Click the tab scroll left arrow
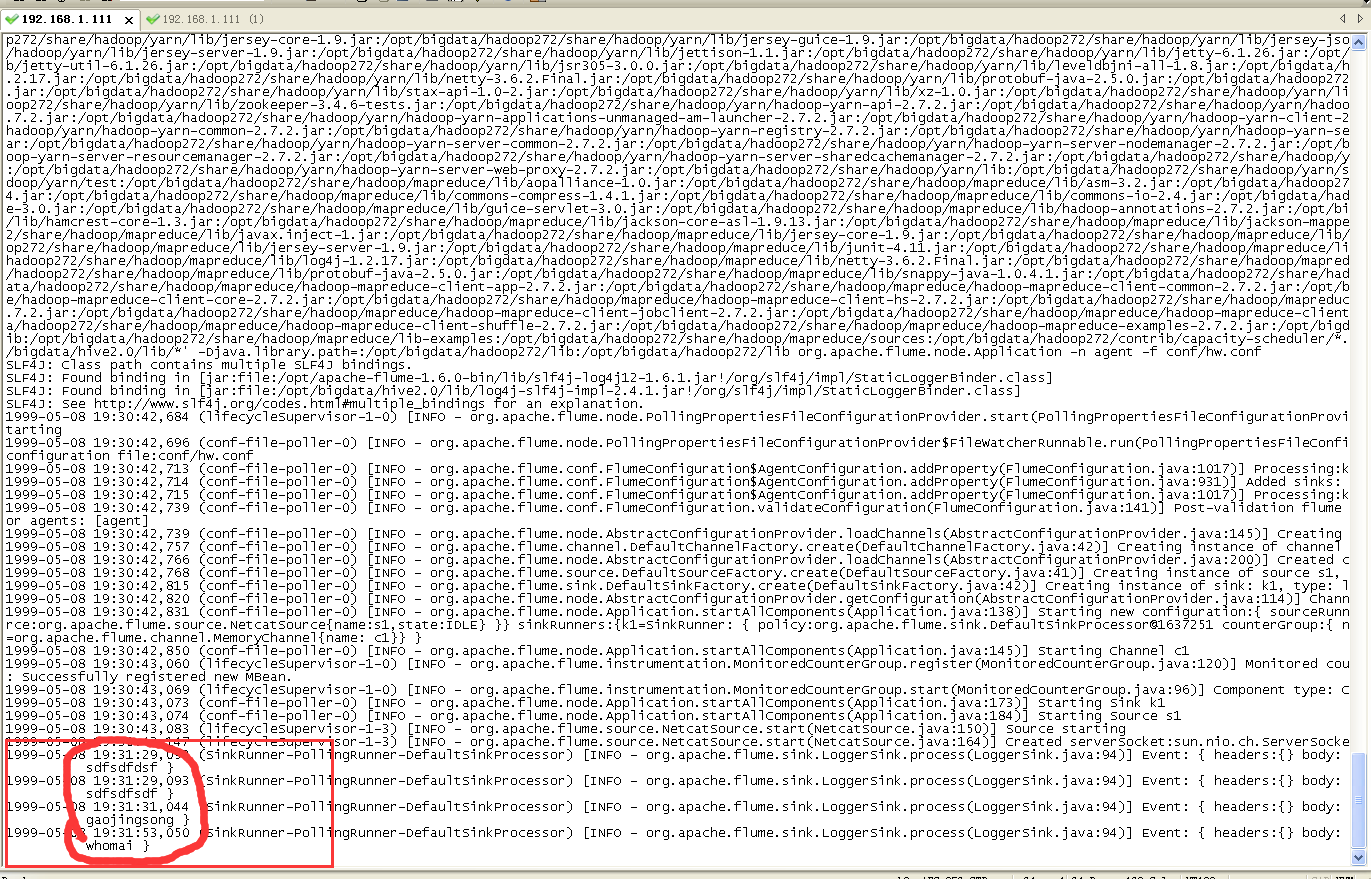Screen dimensions: 1371x879 1343,19
